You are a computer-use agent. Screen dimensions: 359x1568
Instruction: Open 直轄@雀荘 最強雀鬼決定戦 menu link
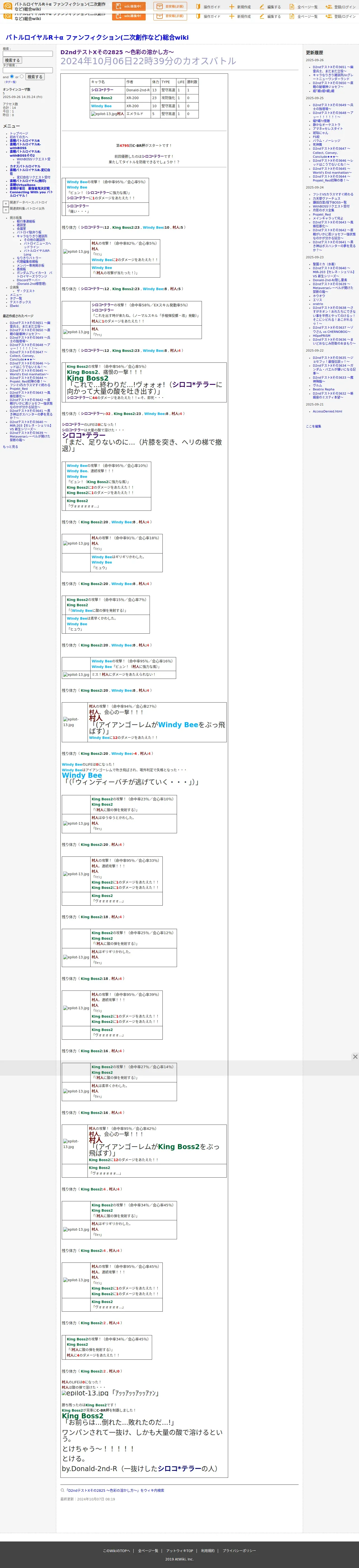(x=30, y=188)
